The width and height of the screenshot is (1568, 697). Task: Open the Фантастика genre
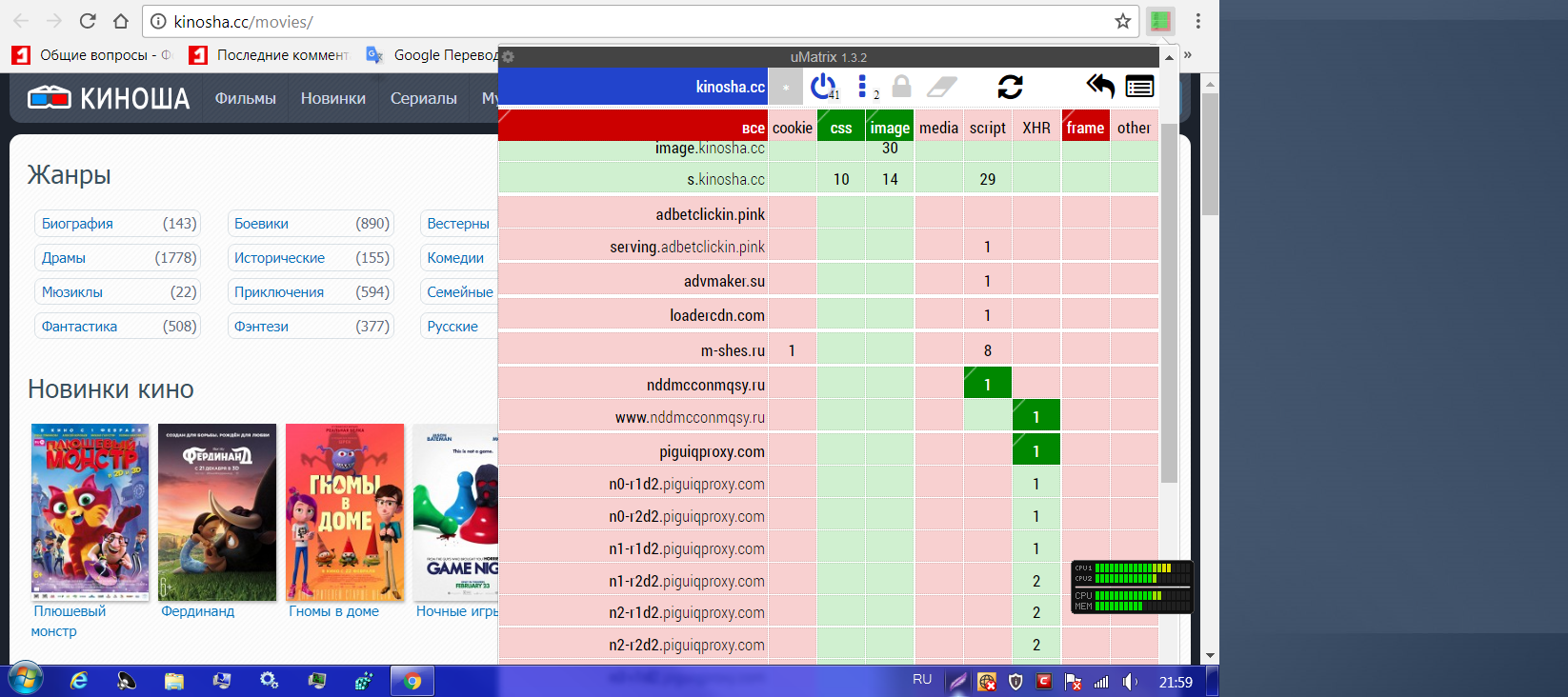click(79, 327)
